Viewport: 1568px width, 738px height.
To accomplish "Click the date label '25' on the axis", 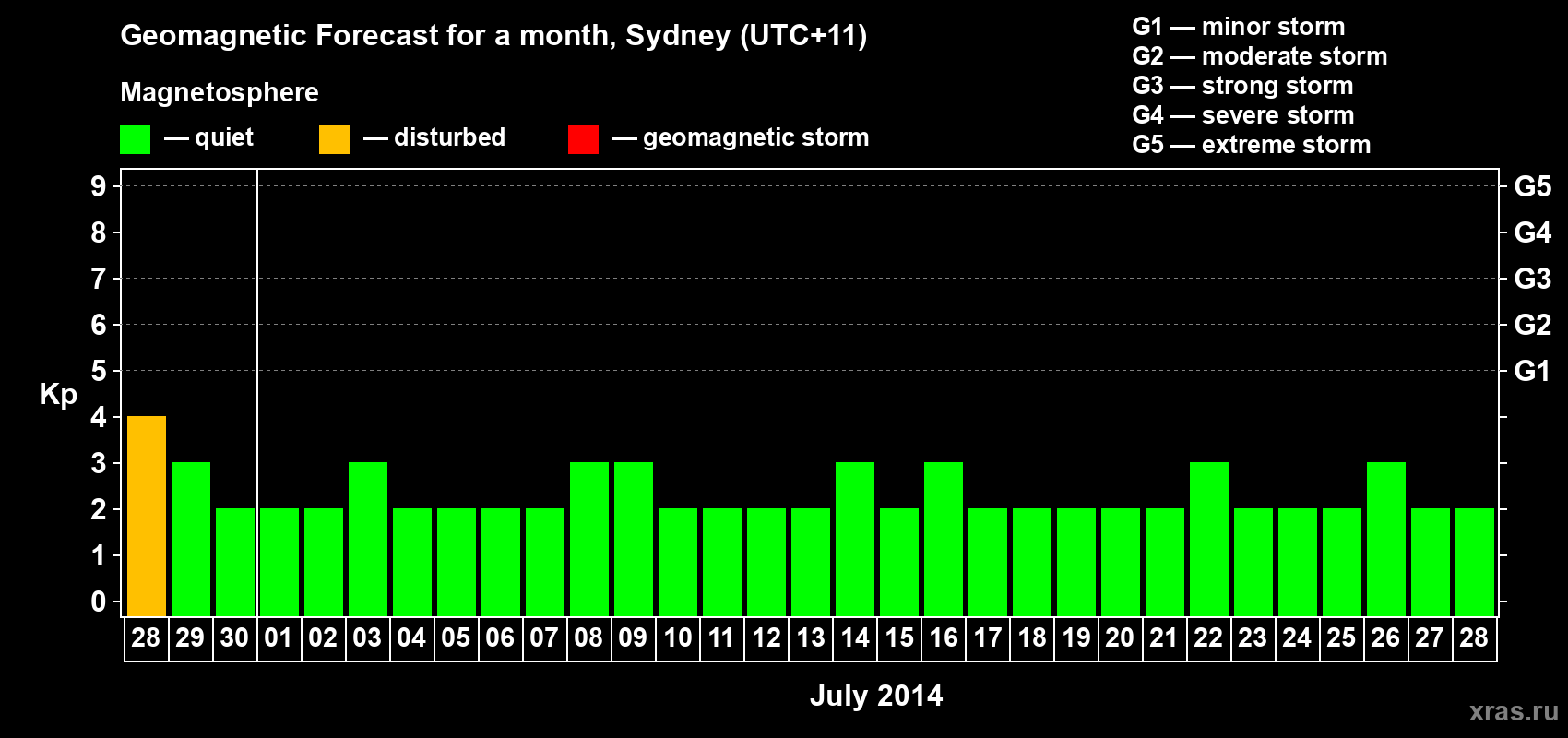I will (1341, 637).
